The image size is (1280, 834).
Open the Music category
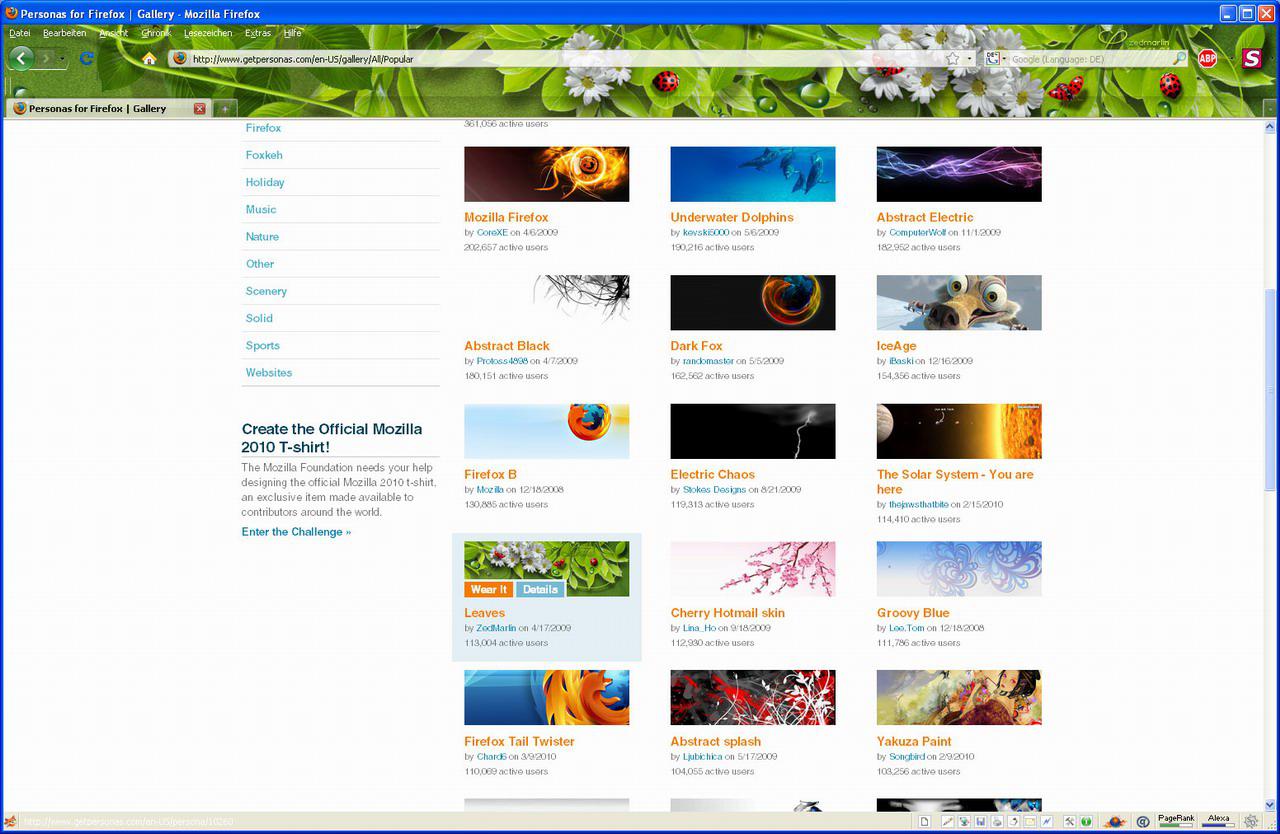click(261, 209)
